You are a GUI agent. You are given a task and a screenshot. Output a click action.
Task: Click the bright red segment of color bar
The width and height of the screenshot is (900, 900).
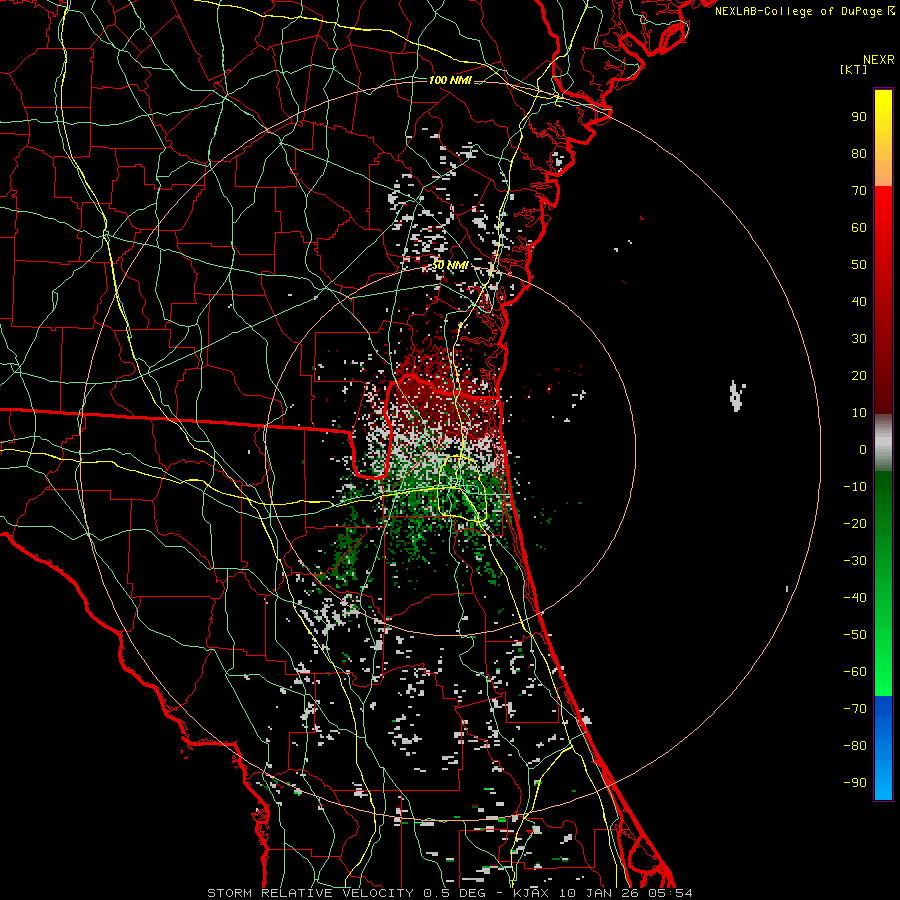click(883, 218)
